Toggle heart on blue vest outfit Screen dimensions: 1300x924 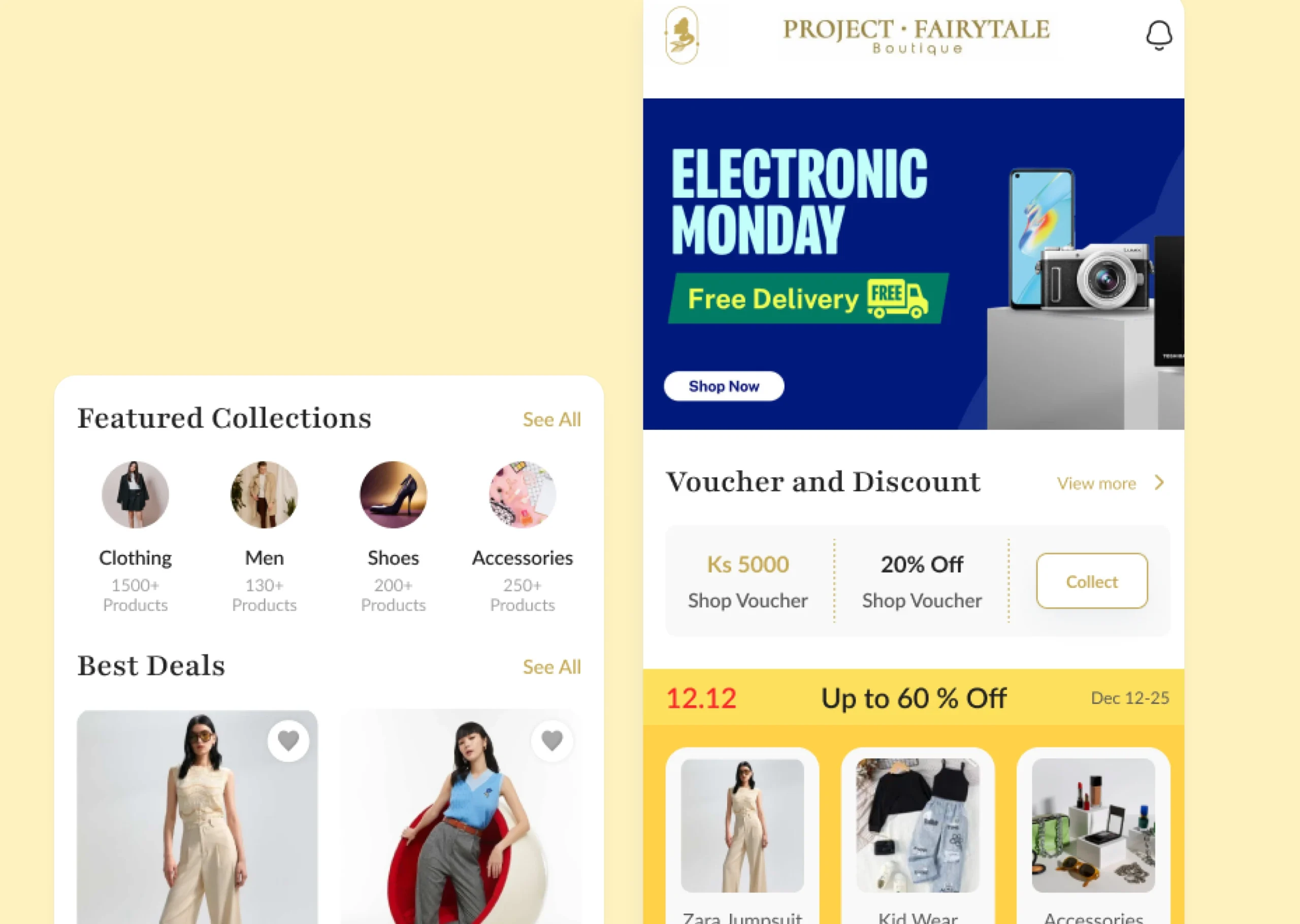coord(552,741)
